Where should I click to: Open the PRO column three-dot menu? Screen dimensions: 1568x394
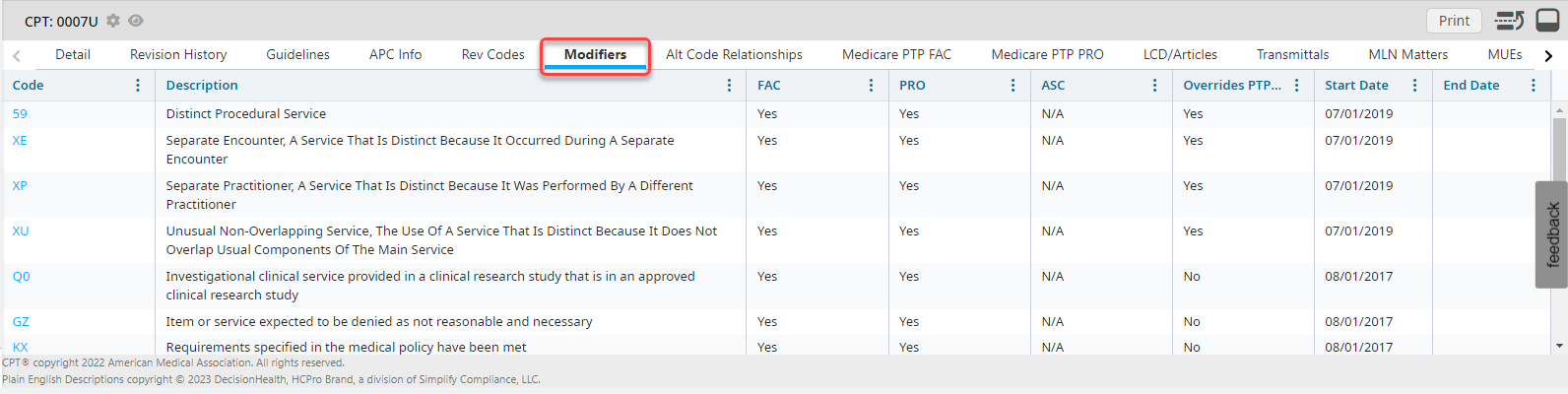(x=1013, y=86)
